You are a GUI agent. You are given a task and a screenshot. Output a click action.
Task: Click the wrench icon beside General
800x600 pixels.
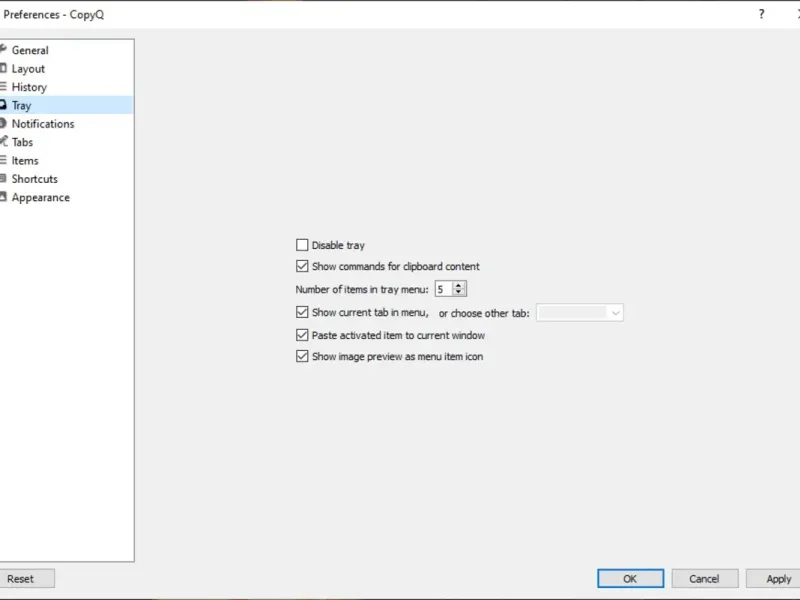tap(3, 49)
